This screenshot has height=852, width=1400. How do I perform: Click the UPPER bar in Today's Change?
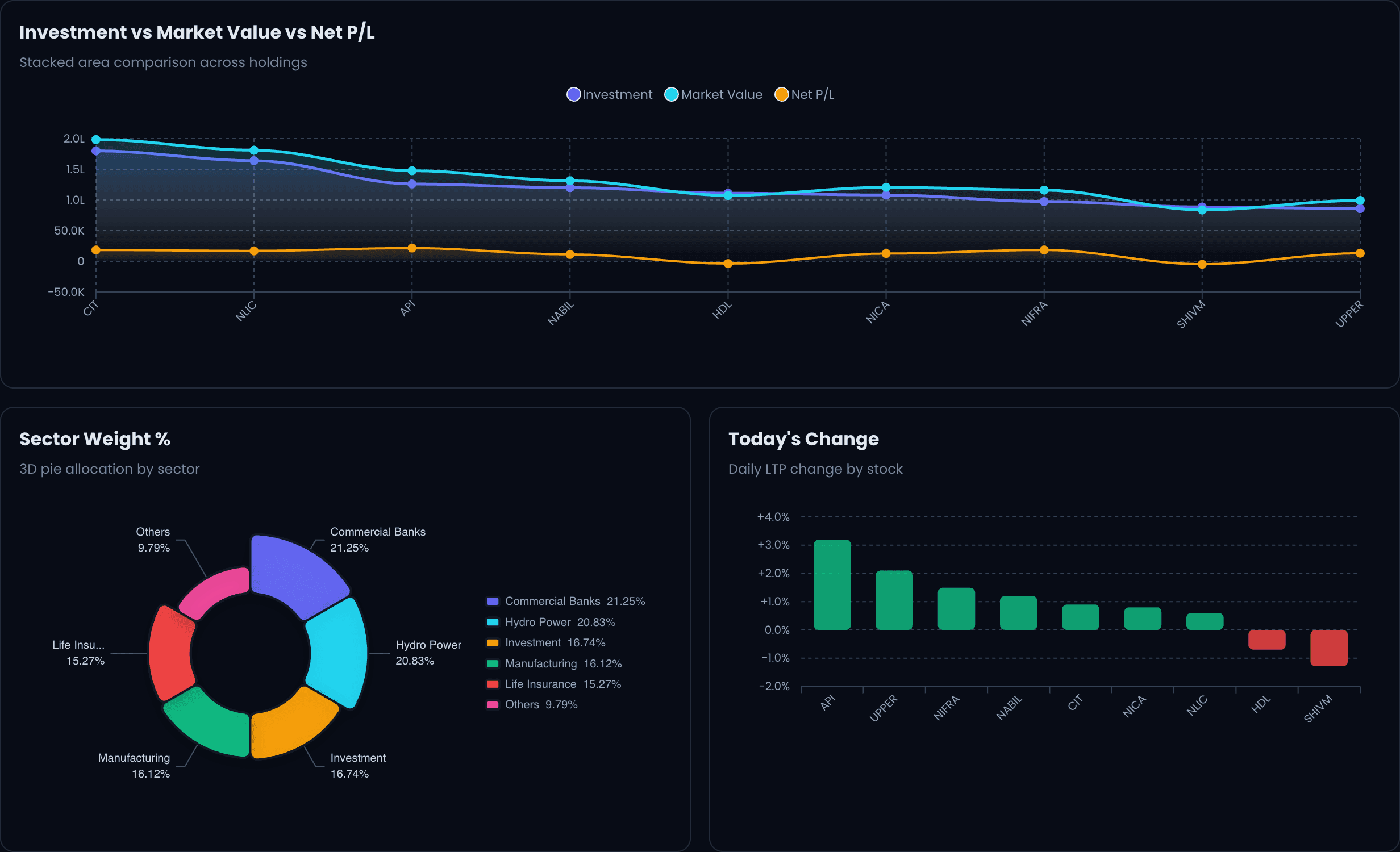pyautogui.click(x=894, y=600)
